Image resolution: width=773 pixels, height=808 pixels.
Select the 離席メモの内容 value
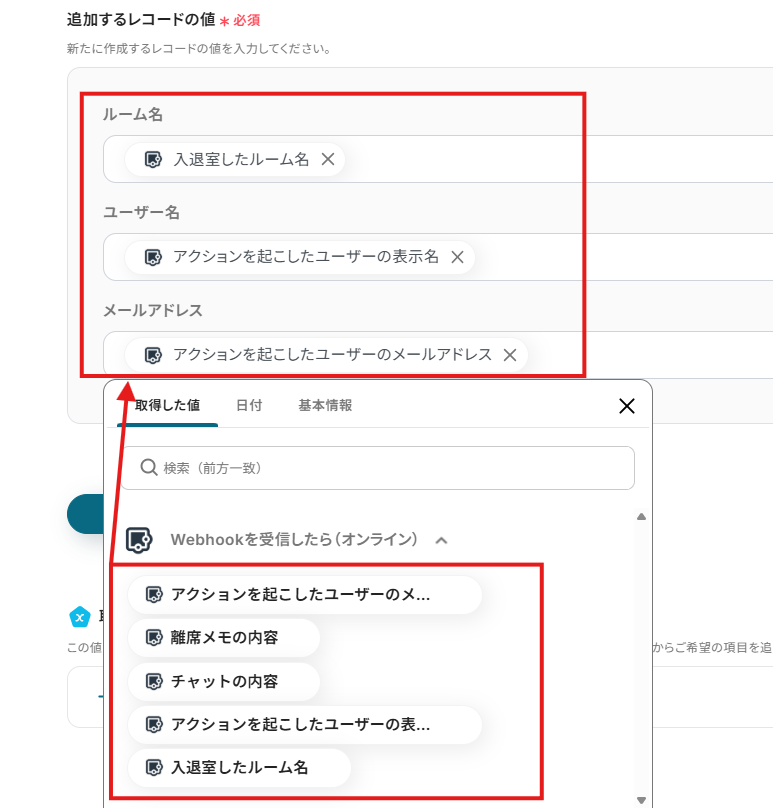point(224,638)
